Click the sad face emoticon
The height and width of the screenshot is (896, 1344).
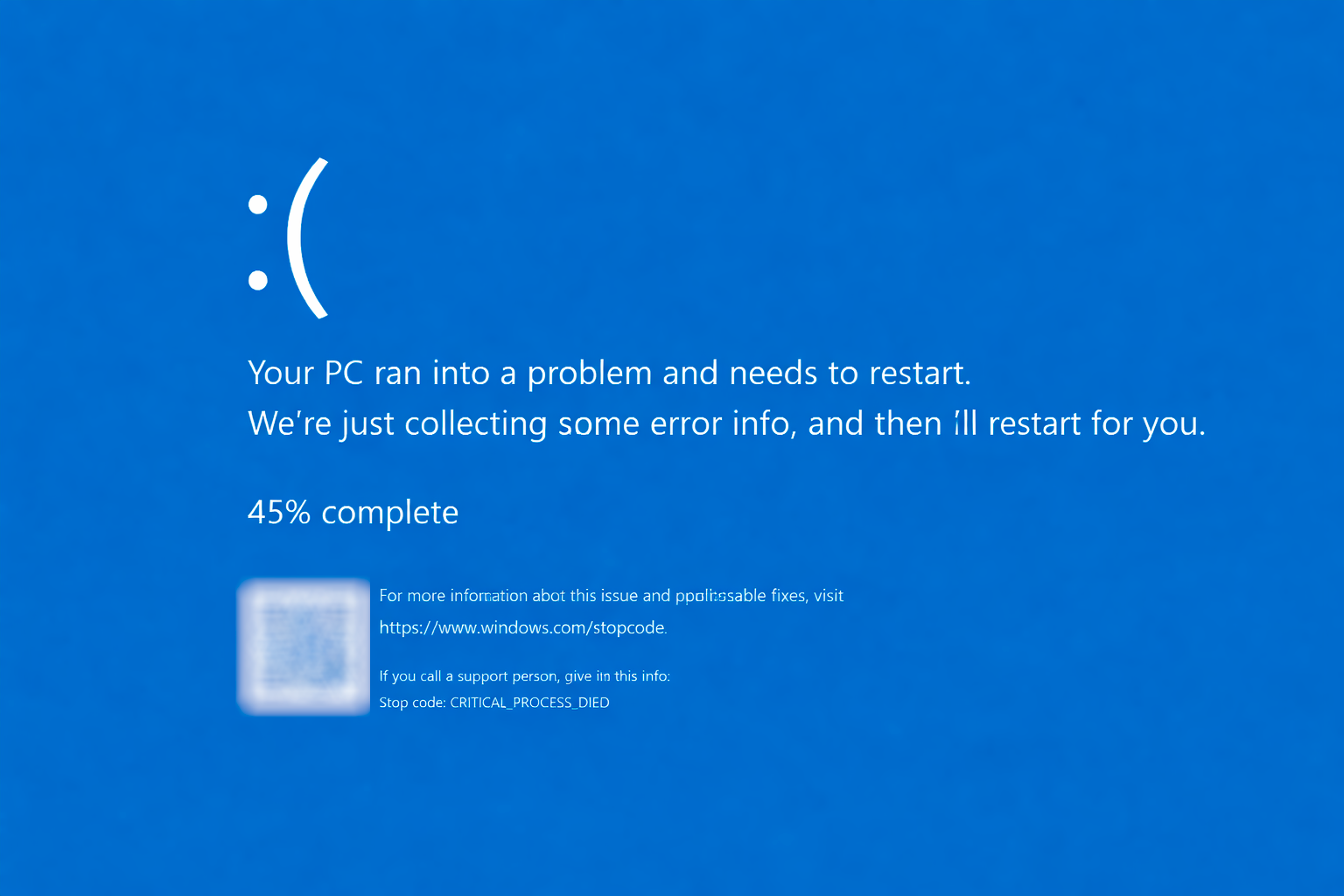tap(288, 239)
